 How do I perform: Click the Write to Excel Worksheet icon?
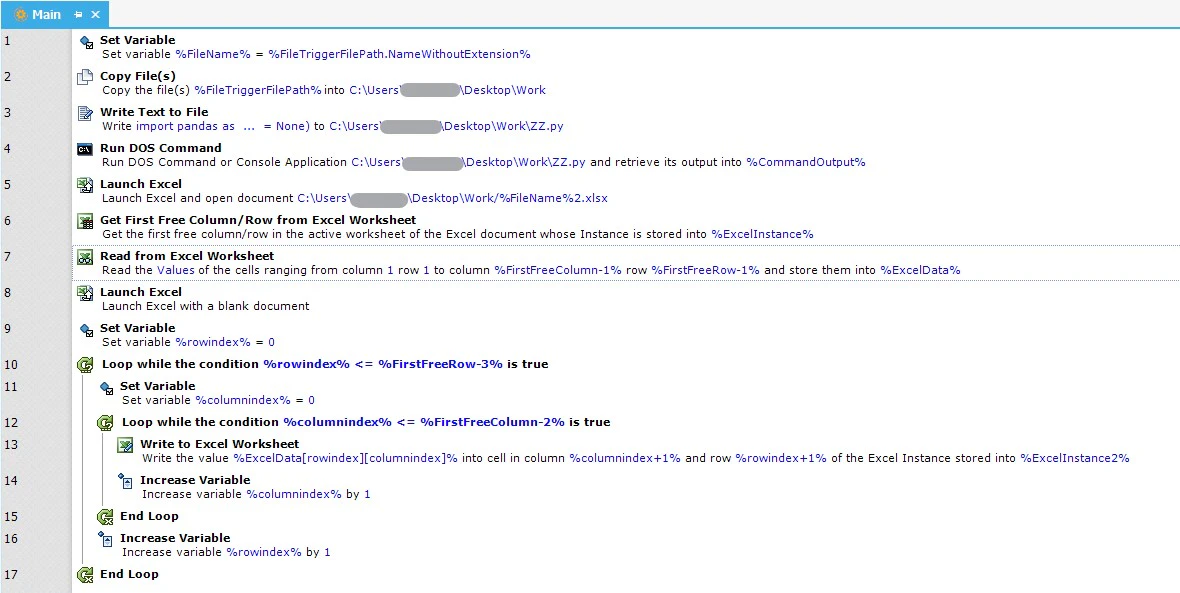[x=125, y=446]
